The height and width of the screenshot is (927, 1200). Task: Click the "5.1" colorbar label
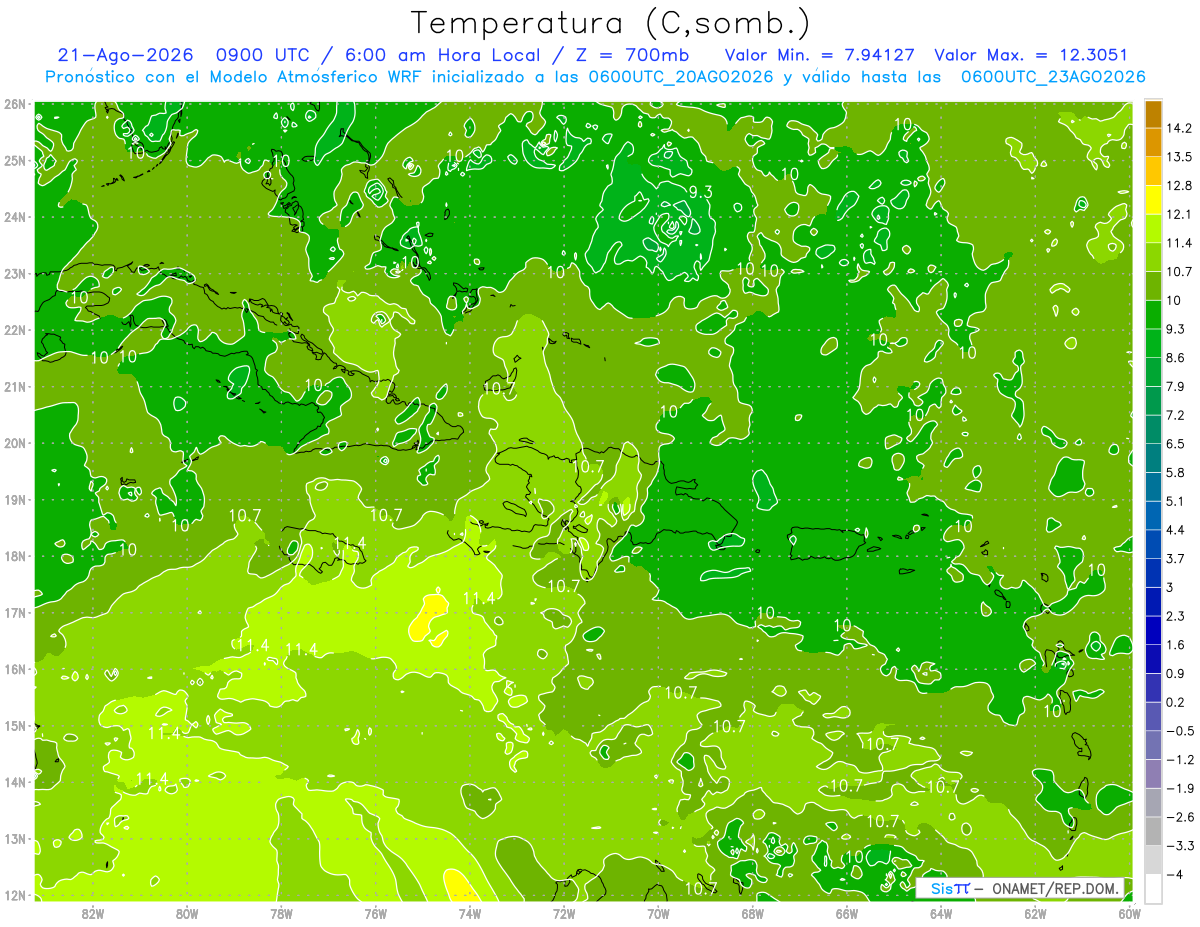(x=1176, y=501)
